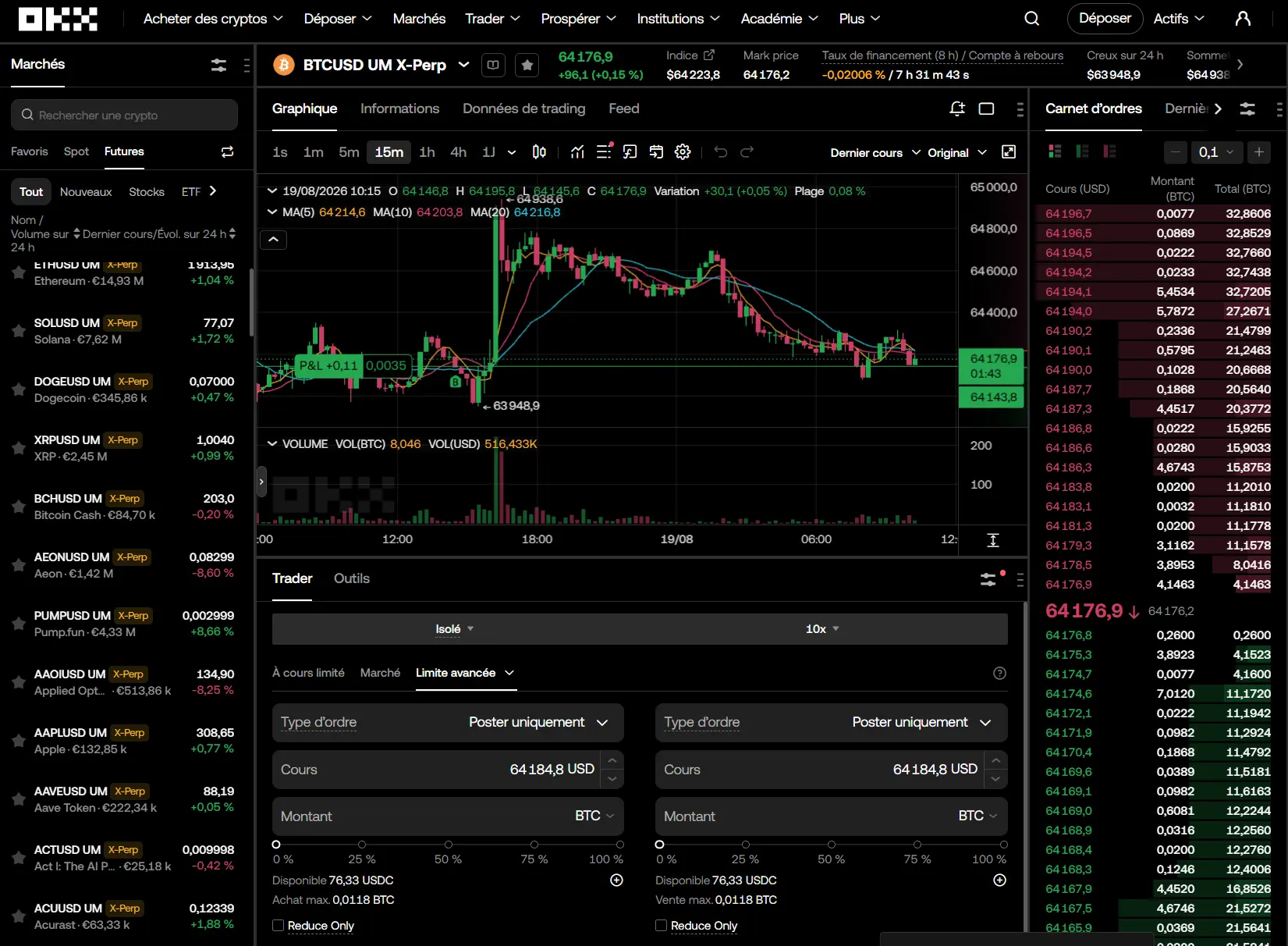Screen dimensions: 1288x946
Task: Switch to the Informations tab
Action: [399, 108]
